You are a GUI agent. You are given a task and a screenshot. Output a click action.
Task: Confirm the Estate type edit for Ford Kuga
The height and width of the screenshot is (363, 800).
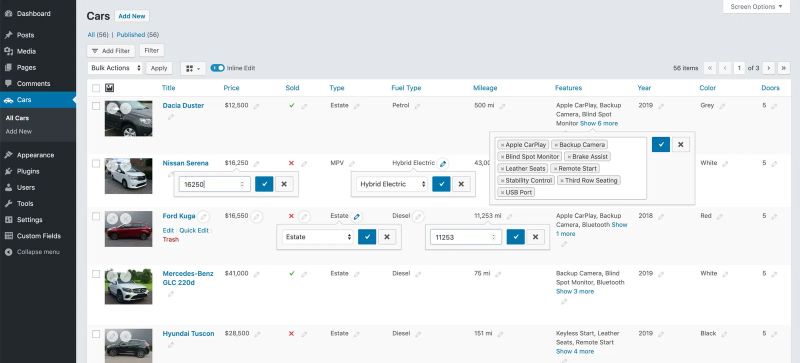pyautogui.click(x=367, y=237)
